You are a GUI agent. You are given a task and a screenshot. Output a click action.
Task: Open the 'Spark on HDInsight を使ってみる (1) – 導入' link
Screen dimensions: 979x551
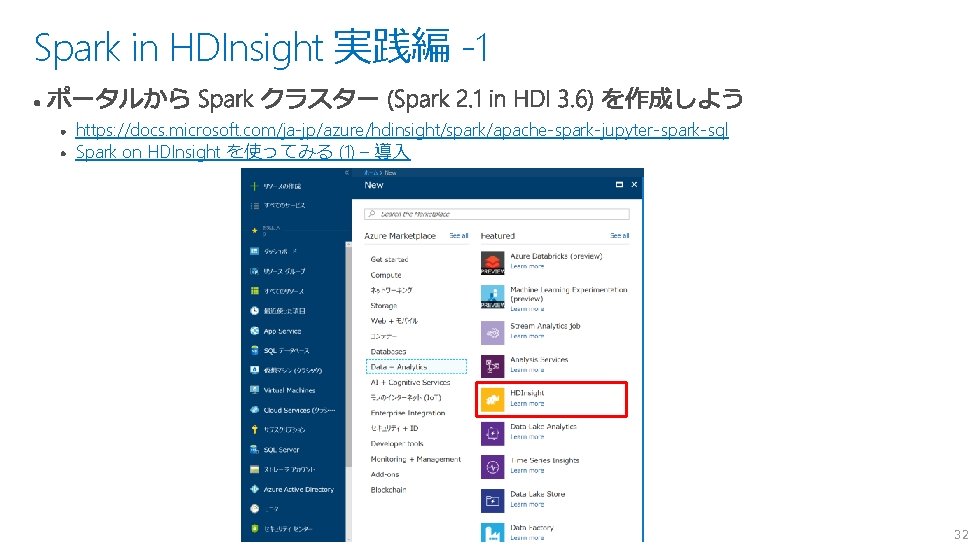242,152
